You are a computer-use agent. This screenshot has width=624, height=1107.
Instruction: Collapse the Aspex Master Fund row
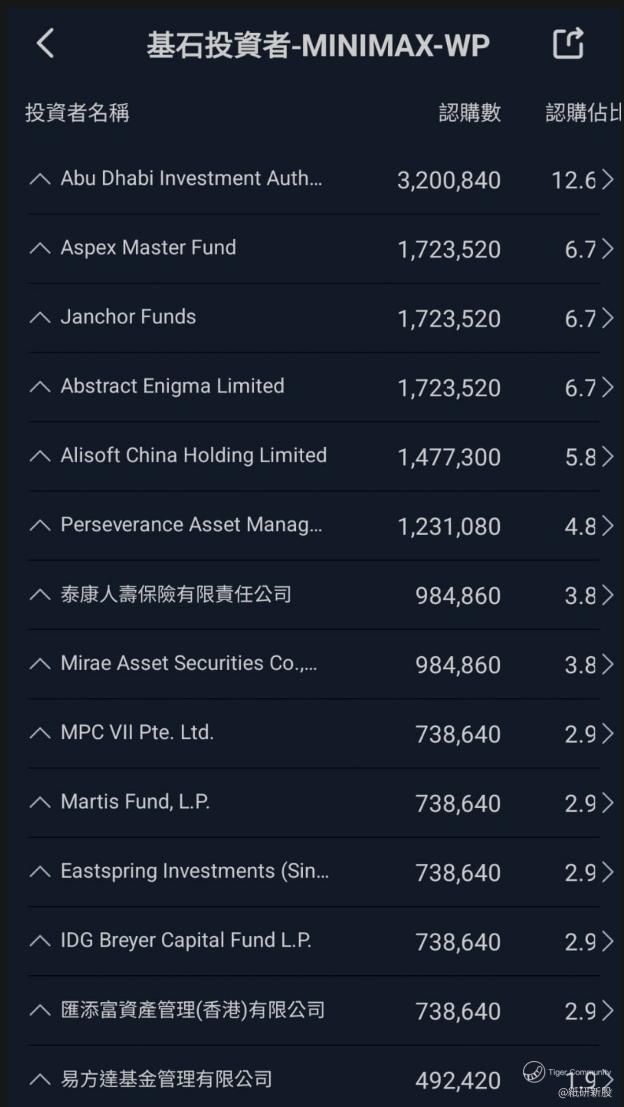pyautogui.click(x=40, y=248)
